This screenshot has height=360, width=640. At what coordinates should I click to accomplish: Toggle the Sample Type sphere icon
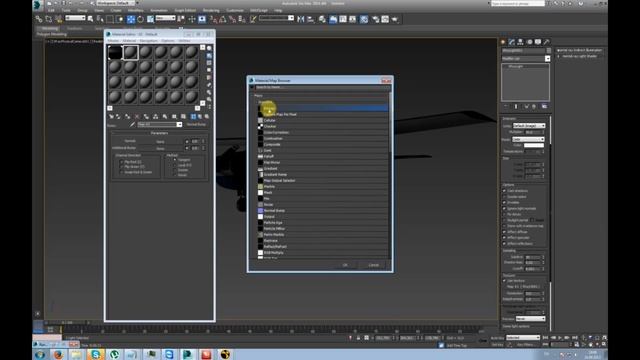209,48
